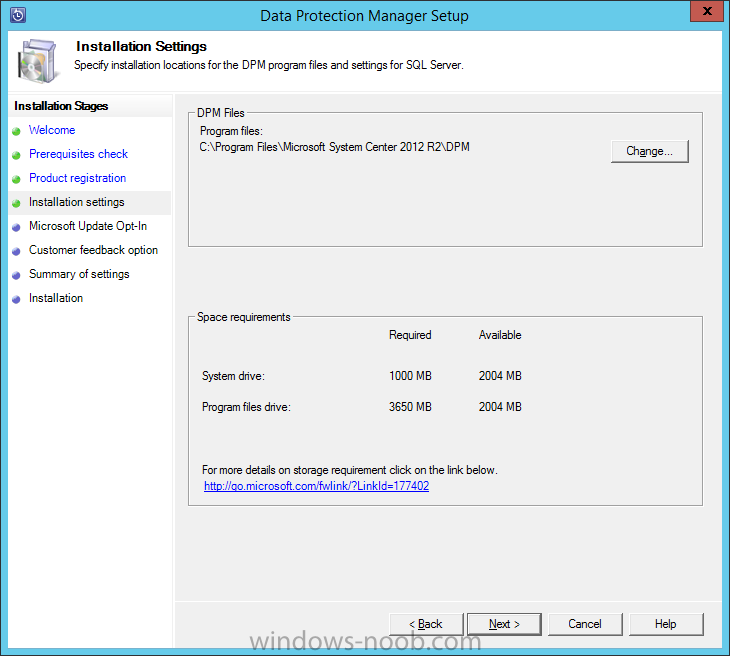This screenshot has width=730, height=656.
Task: Open the Product registration stage
Action: (x=77, y=178)
